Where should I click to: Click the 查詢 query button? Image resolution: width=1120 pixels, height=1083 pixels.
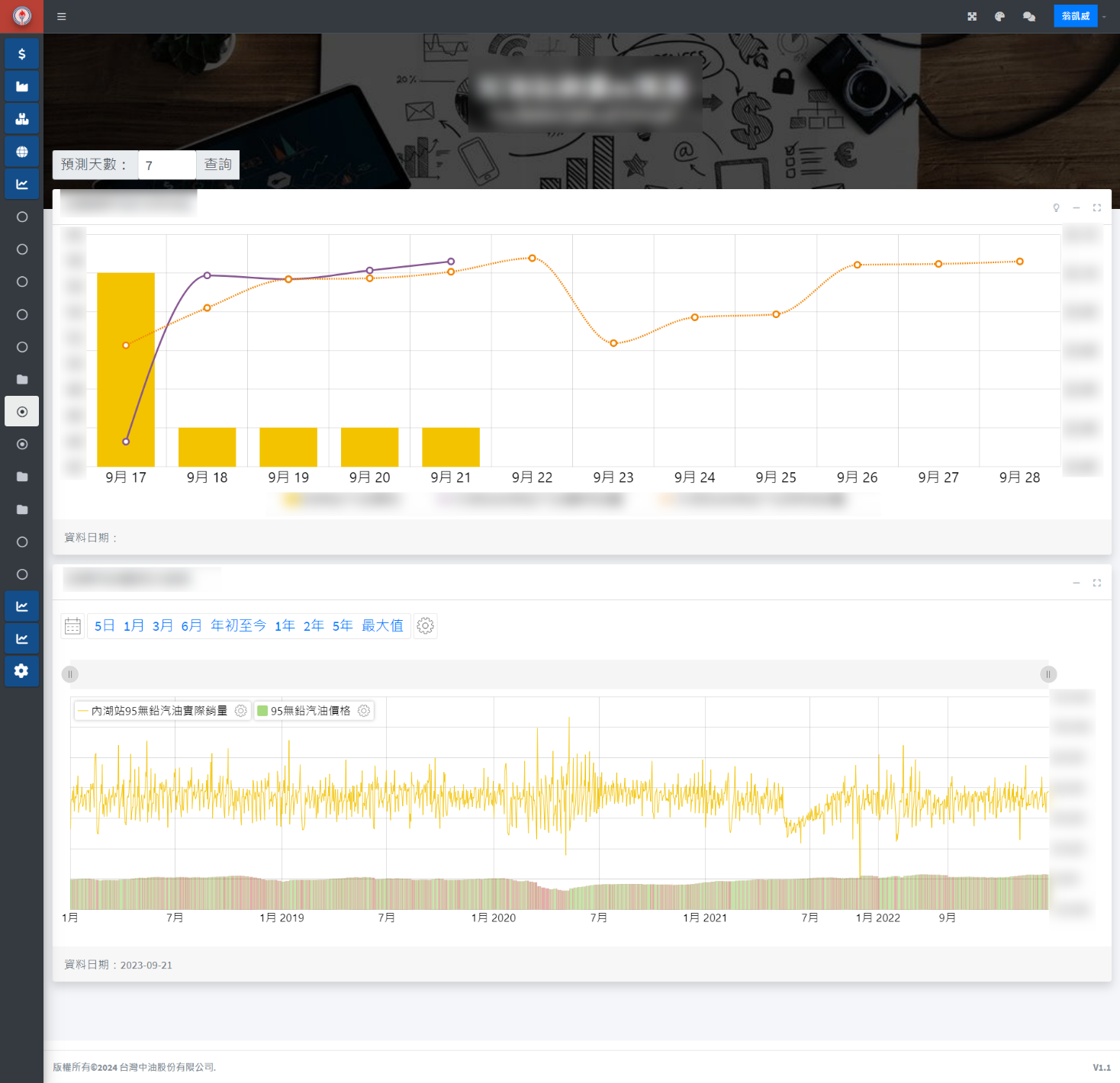[x=218, y=165]
